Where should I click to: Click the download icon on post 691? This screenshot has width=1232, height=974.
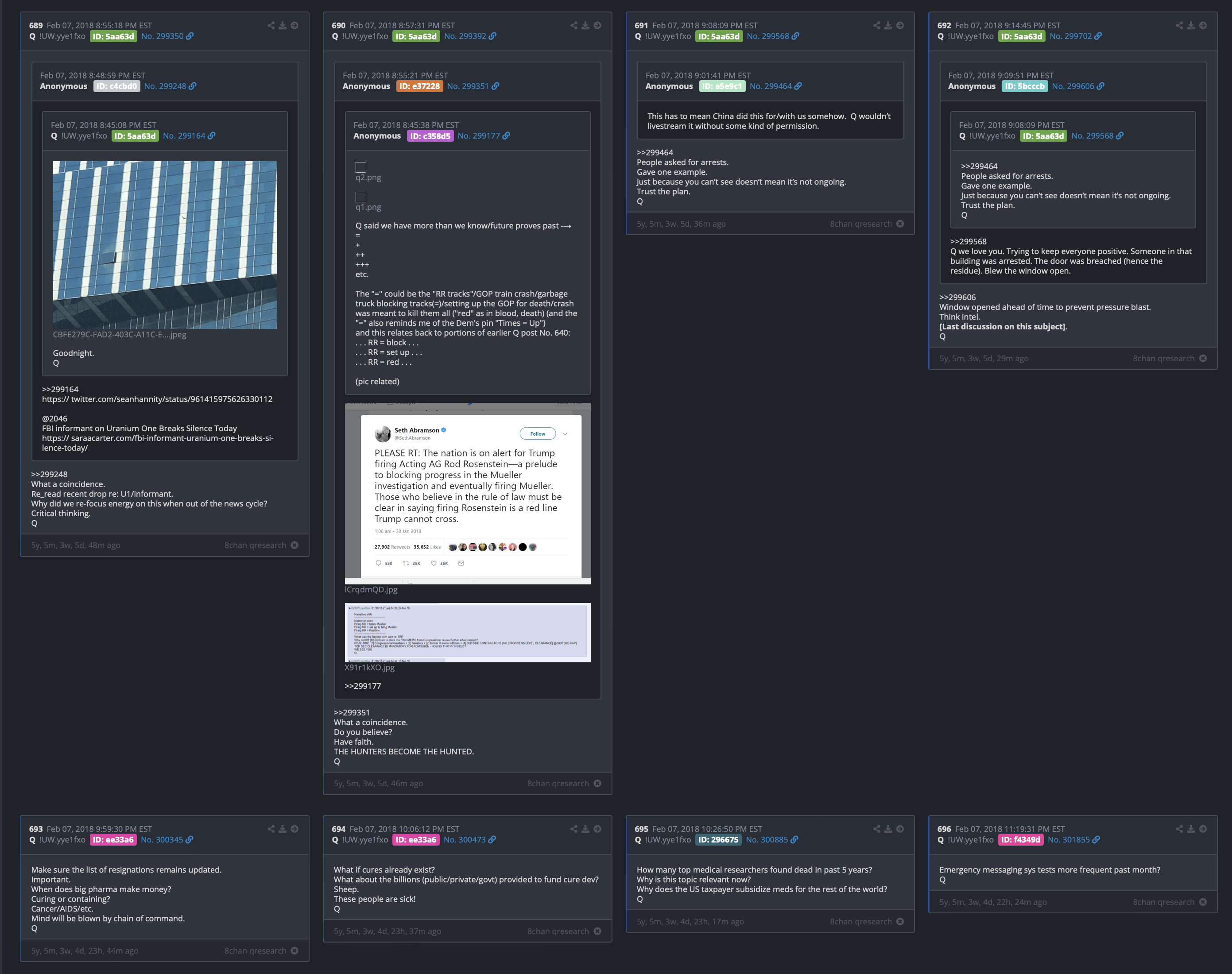pyautogui.click(x=888, y=25)
